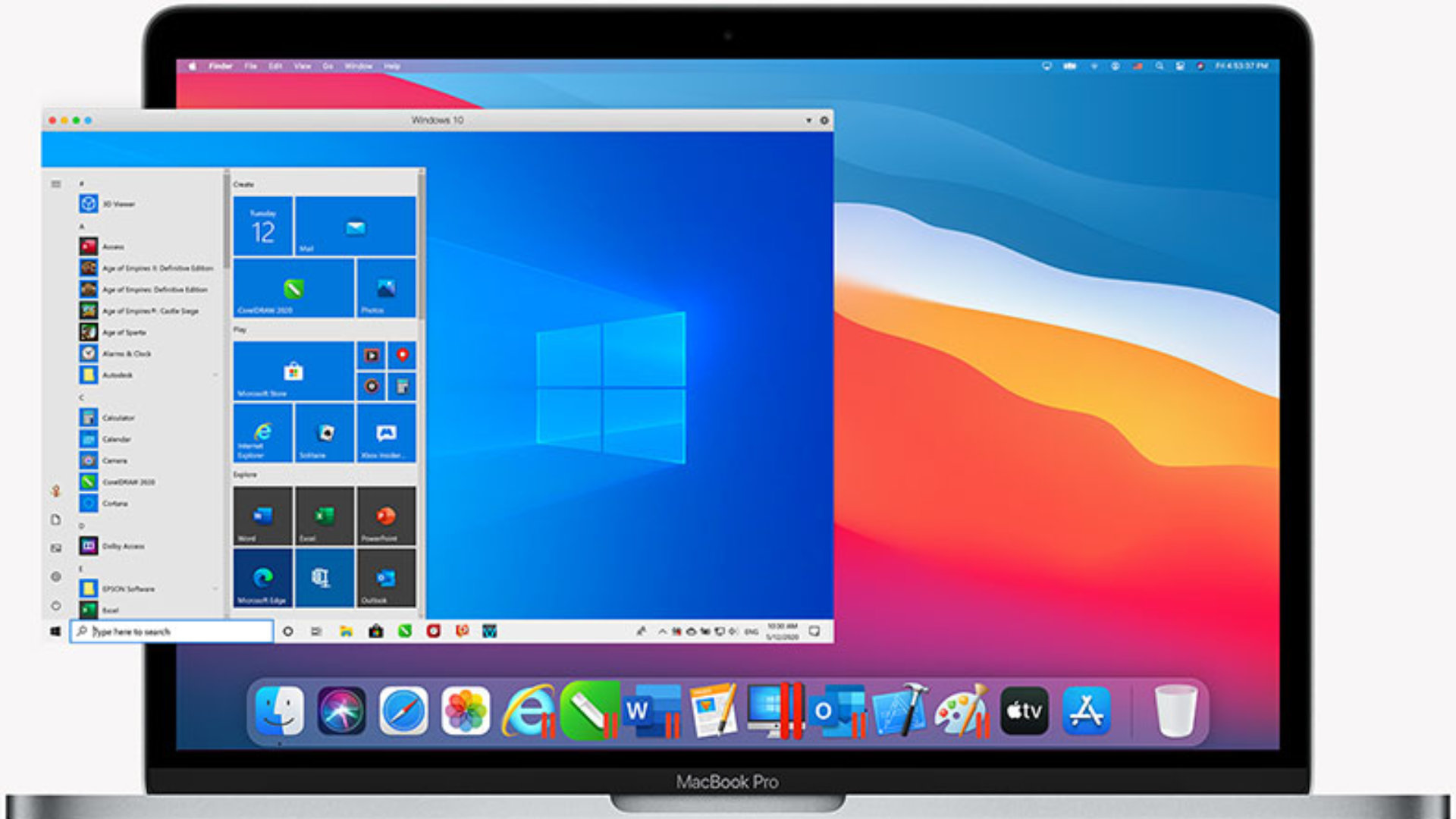The width and height of the screenshot is (1456, 819).
Task: Open Xcode from the dock
Action: click(x=899, y=711)
